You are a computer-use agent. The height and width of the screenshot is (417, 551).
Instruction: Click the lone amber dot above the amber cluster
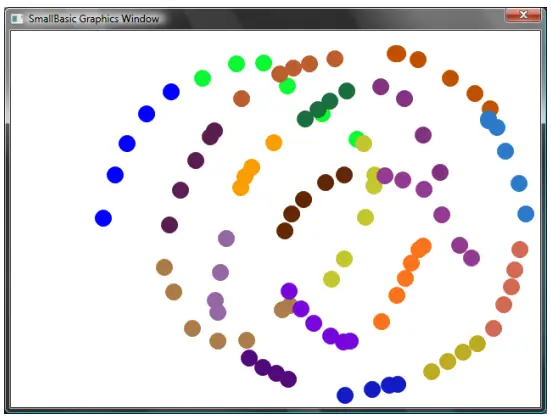(274, 143)
